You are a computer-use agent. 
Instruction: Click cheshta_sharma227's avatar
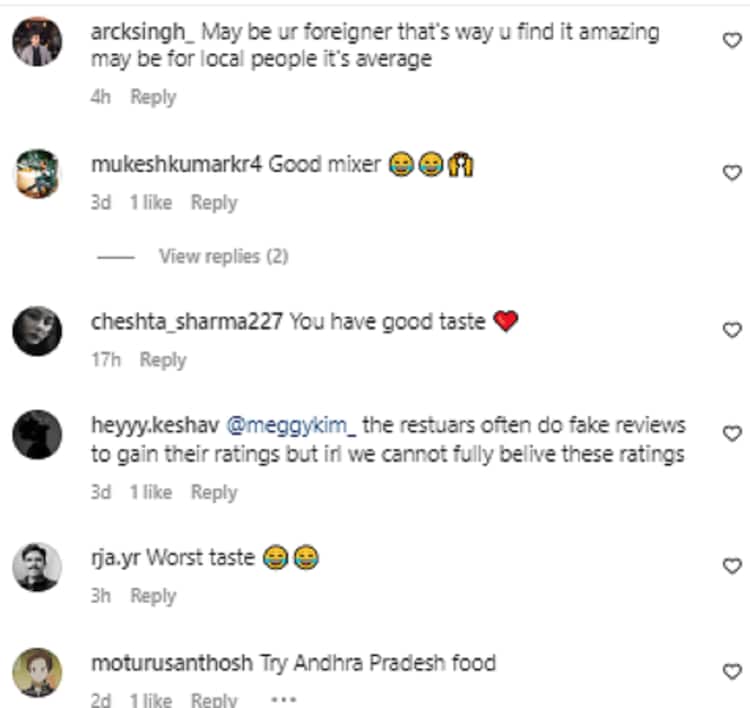pos(37,331)
